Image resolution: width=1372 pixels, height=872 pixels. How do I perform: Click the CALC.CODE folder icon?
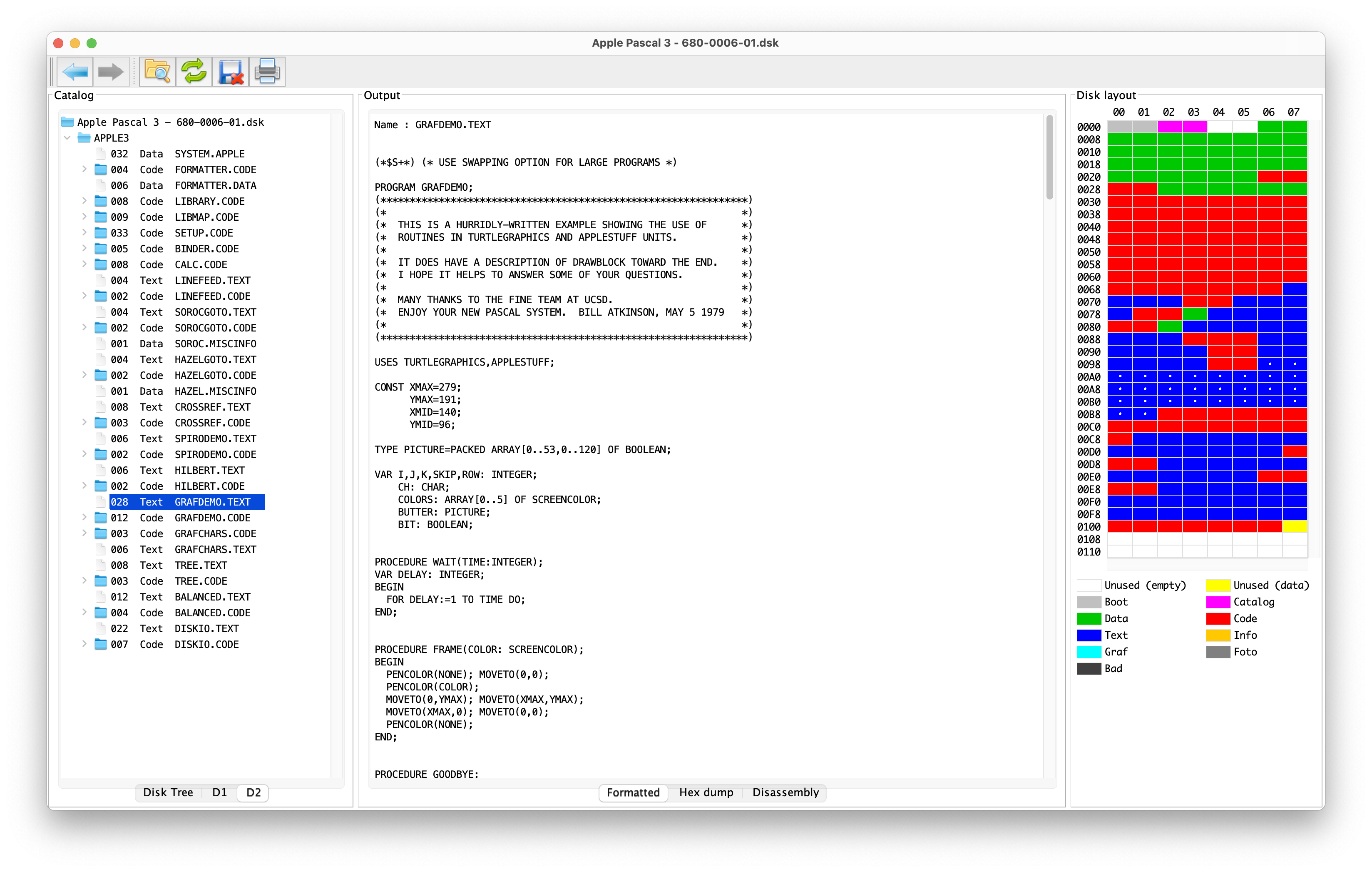coord(101,264)
